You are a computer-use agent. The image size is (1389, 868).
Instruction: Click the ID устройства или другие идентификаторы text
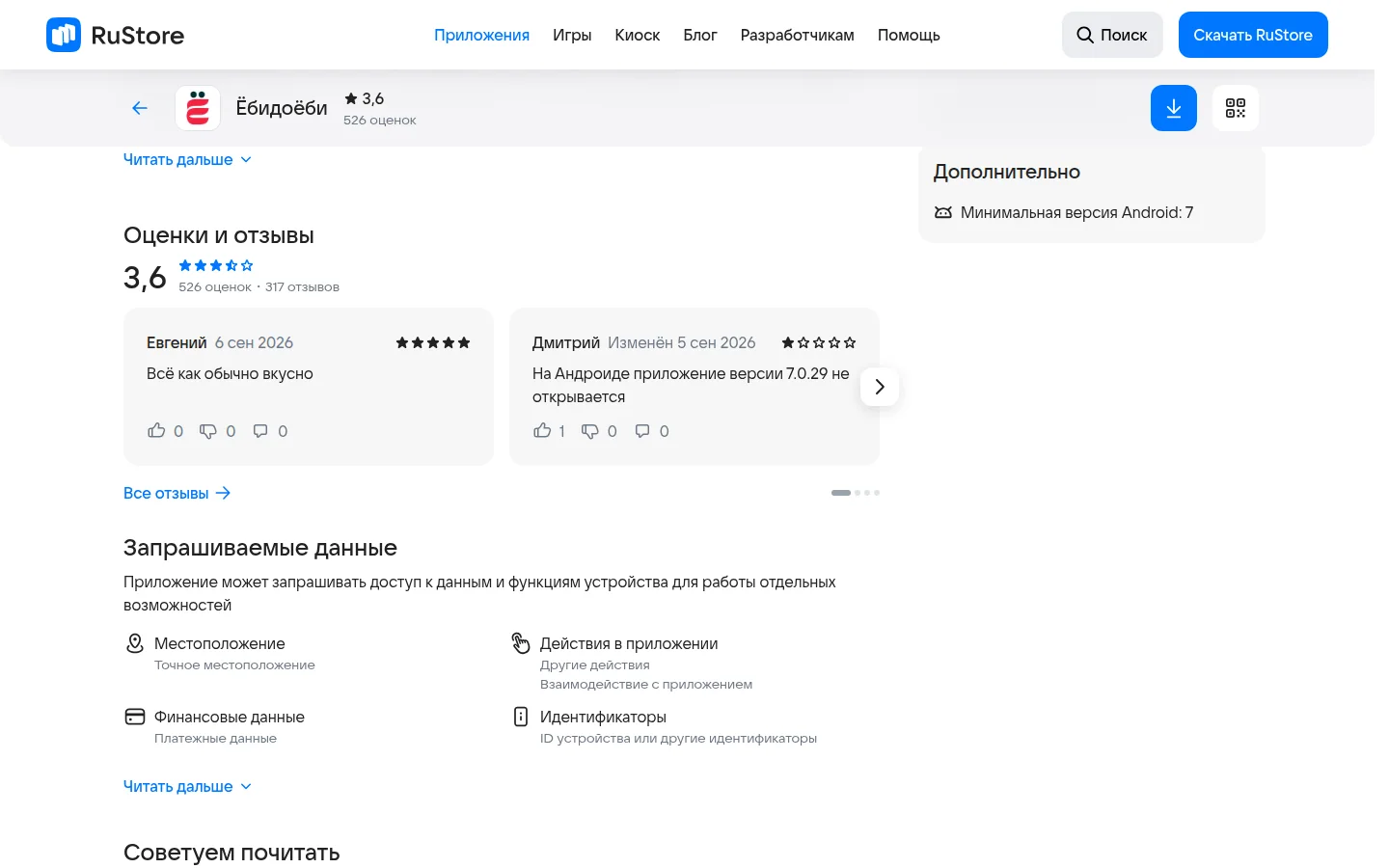point(678,739)
